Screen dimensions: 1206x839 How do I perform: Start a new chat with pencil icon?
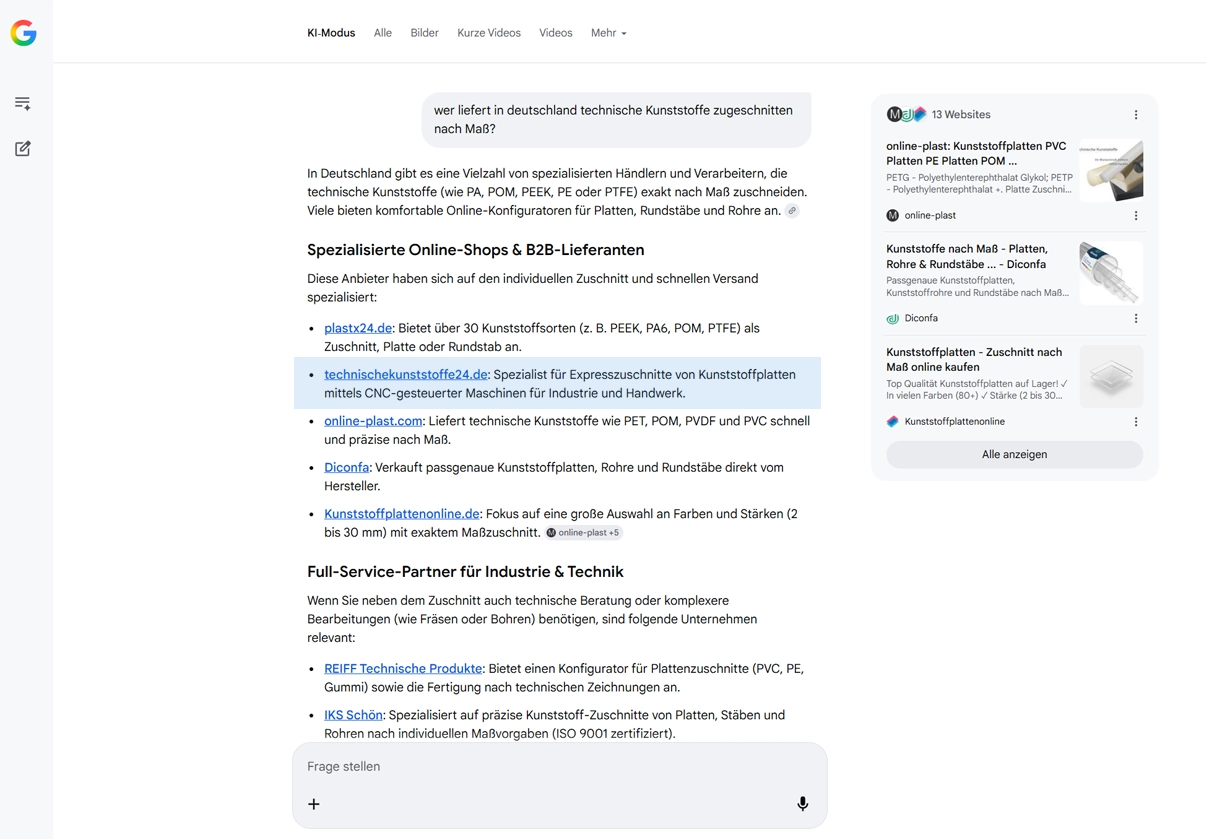[23, 149]
